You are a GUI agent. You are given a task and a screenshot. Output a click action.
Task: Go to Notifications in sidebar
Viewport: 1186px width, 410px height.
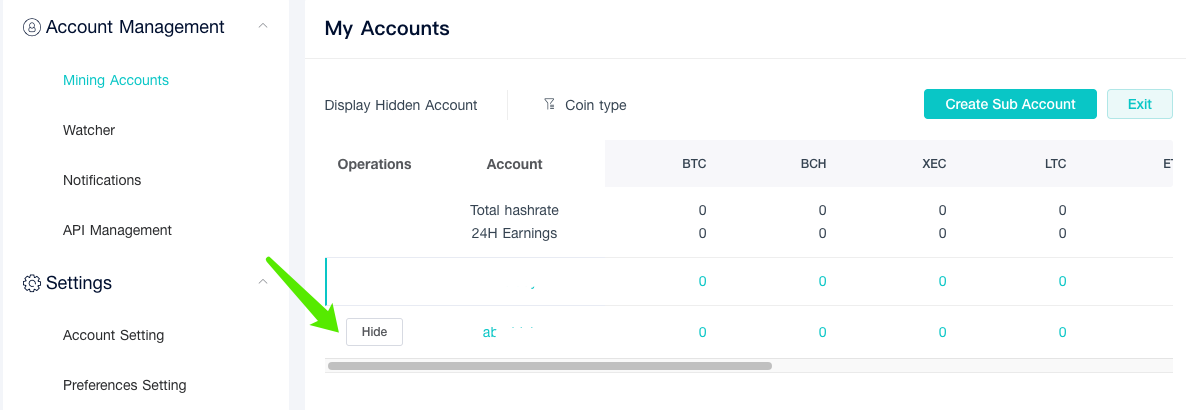(x=102, y=180)
